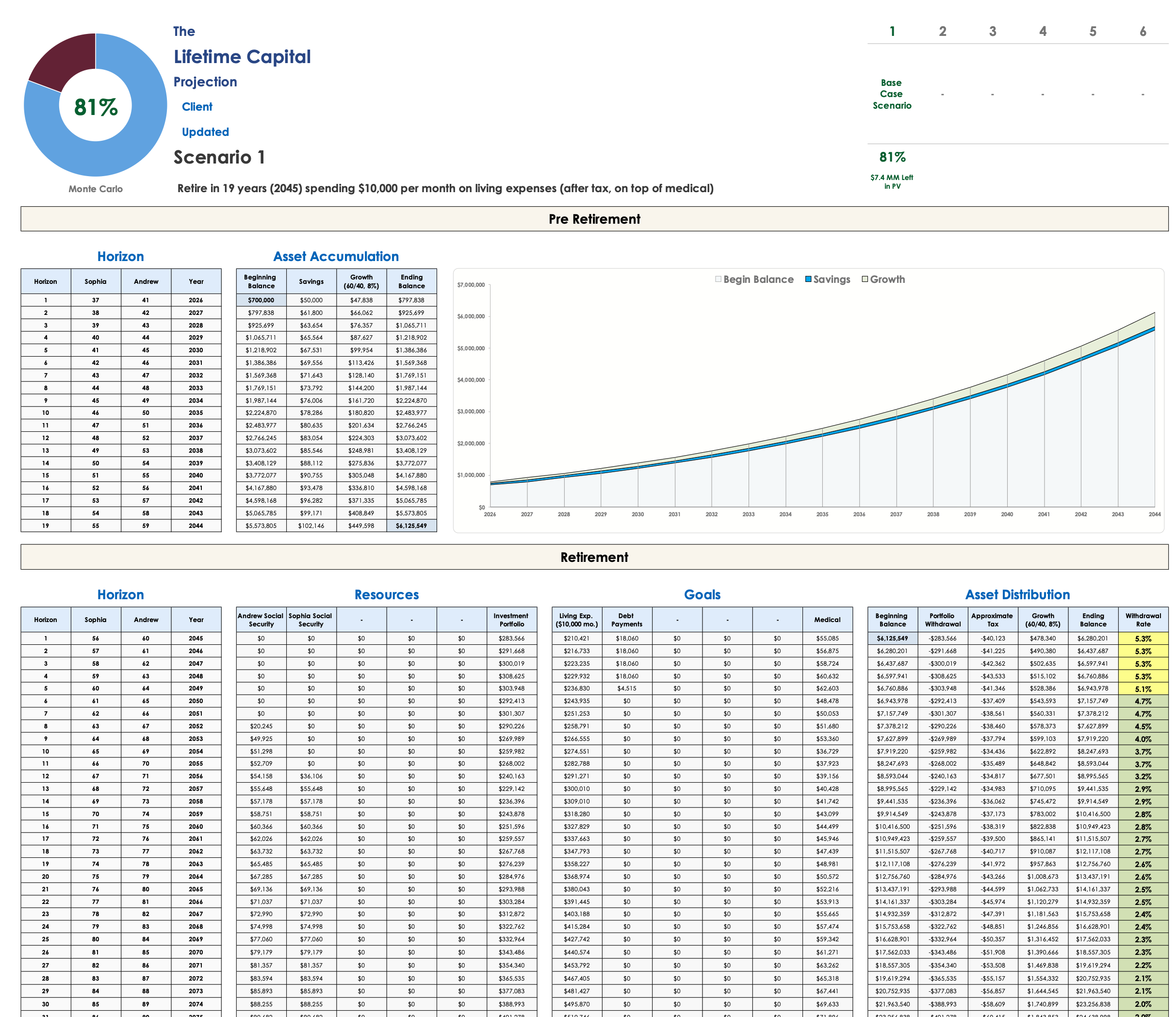The image size is (1176, 1017).
Task: Select scenario tab number 6
Action: point(1143,31)
